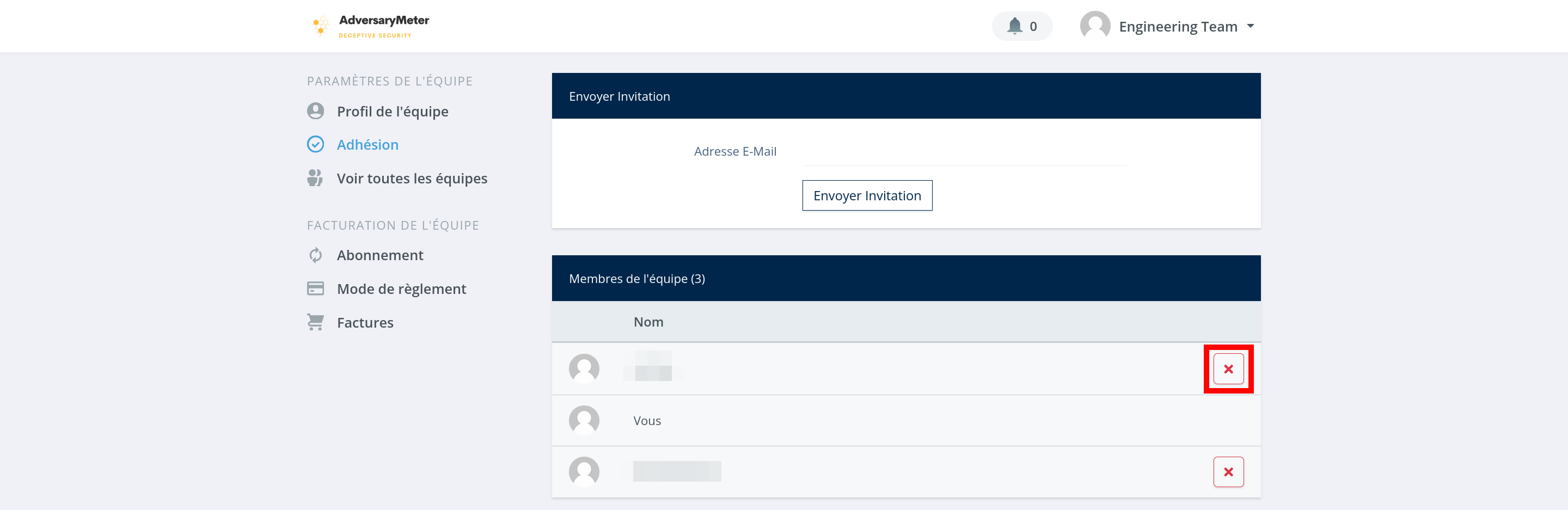Click the Voir toutes les équipes icon

(315, 179)
